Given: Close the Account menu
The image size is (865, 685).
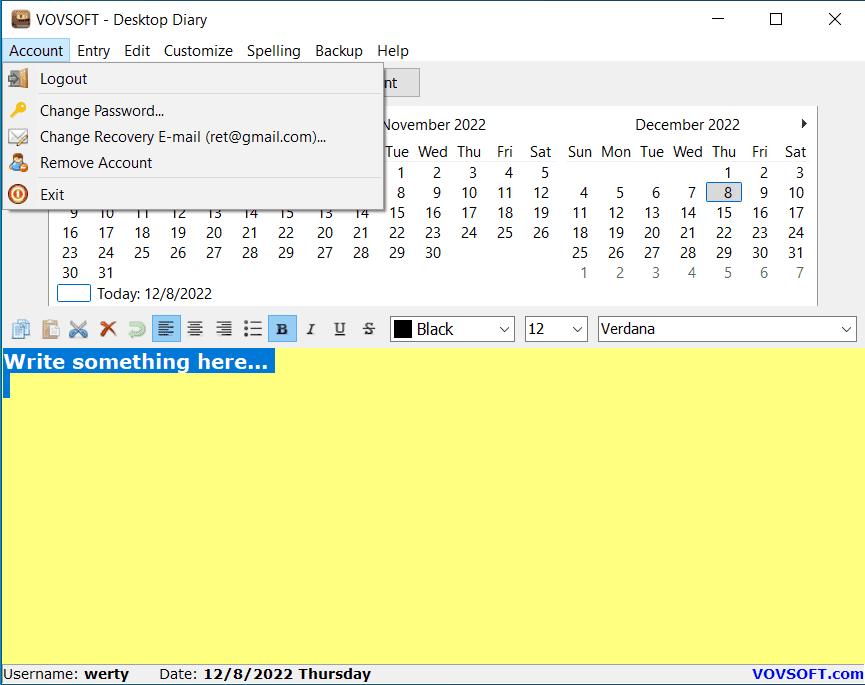Looking at the screenshot, I should click(36, 51).
